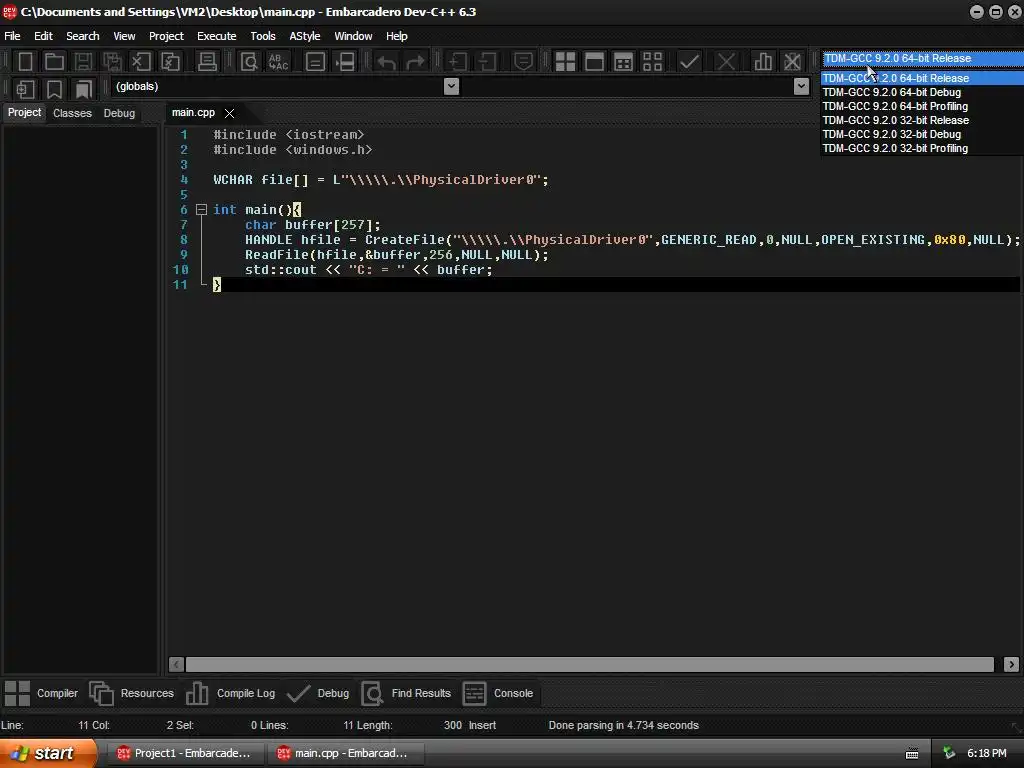Click the Go to function icon
Screen dimensions: 1024x768
(x=315, y=62)
